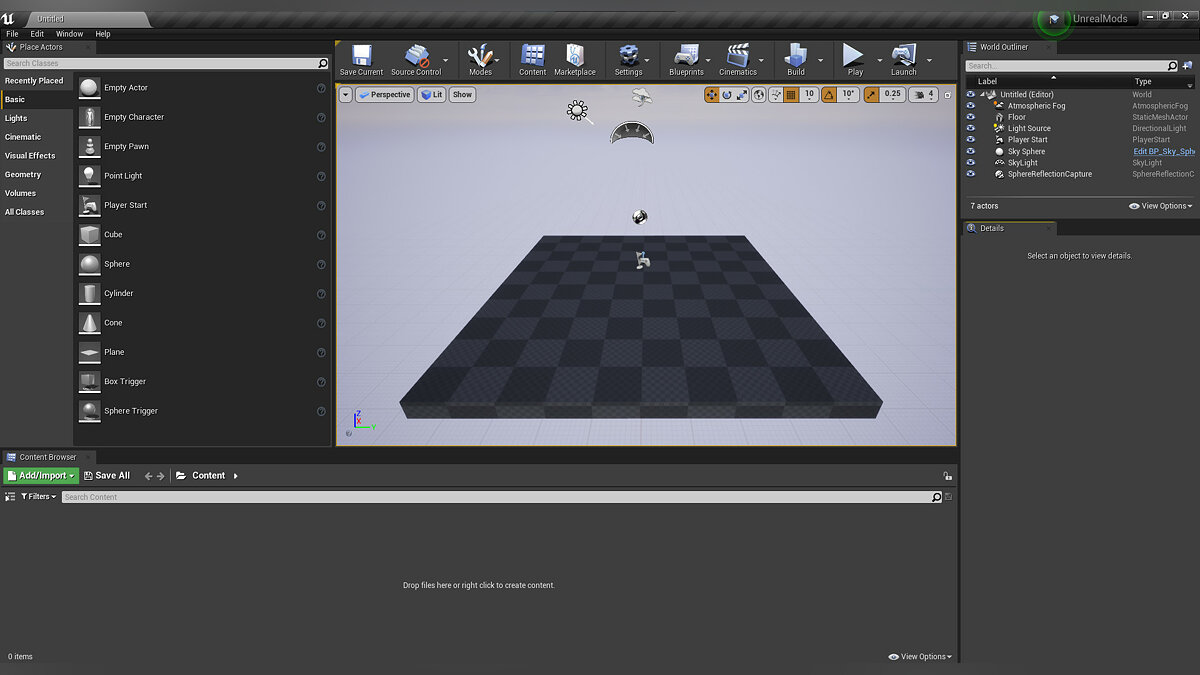The width and height of the screenshot is (1200, 675).
Task: Collapse the Untitled (Editor) tree node
Action: 982,95
